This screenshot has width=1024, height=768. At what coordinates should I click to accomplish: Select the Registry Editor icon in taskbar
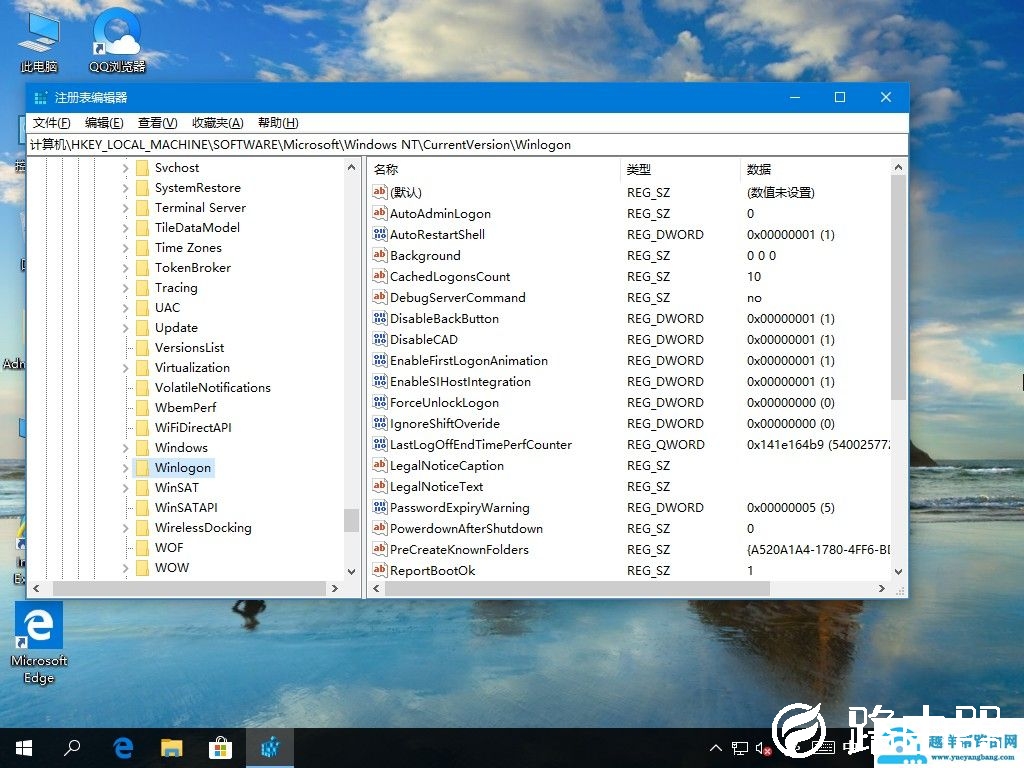[270, 747]
